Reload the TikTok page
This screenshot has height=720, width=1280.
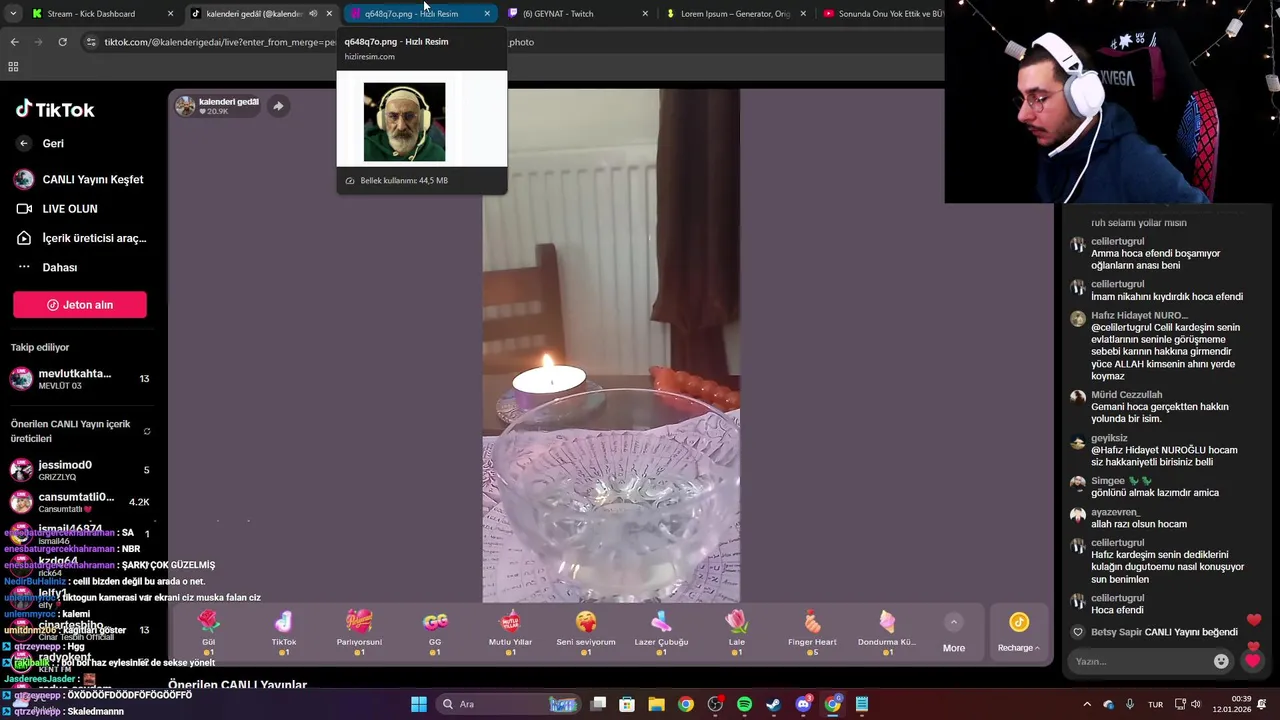(x=62, y=42)
